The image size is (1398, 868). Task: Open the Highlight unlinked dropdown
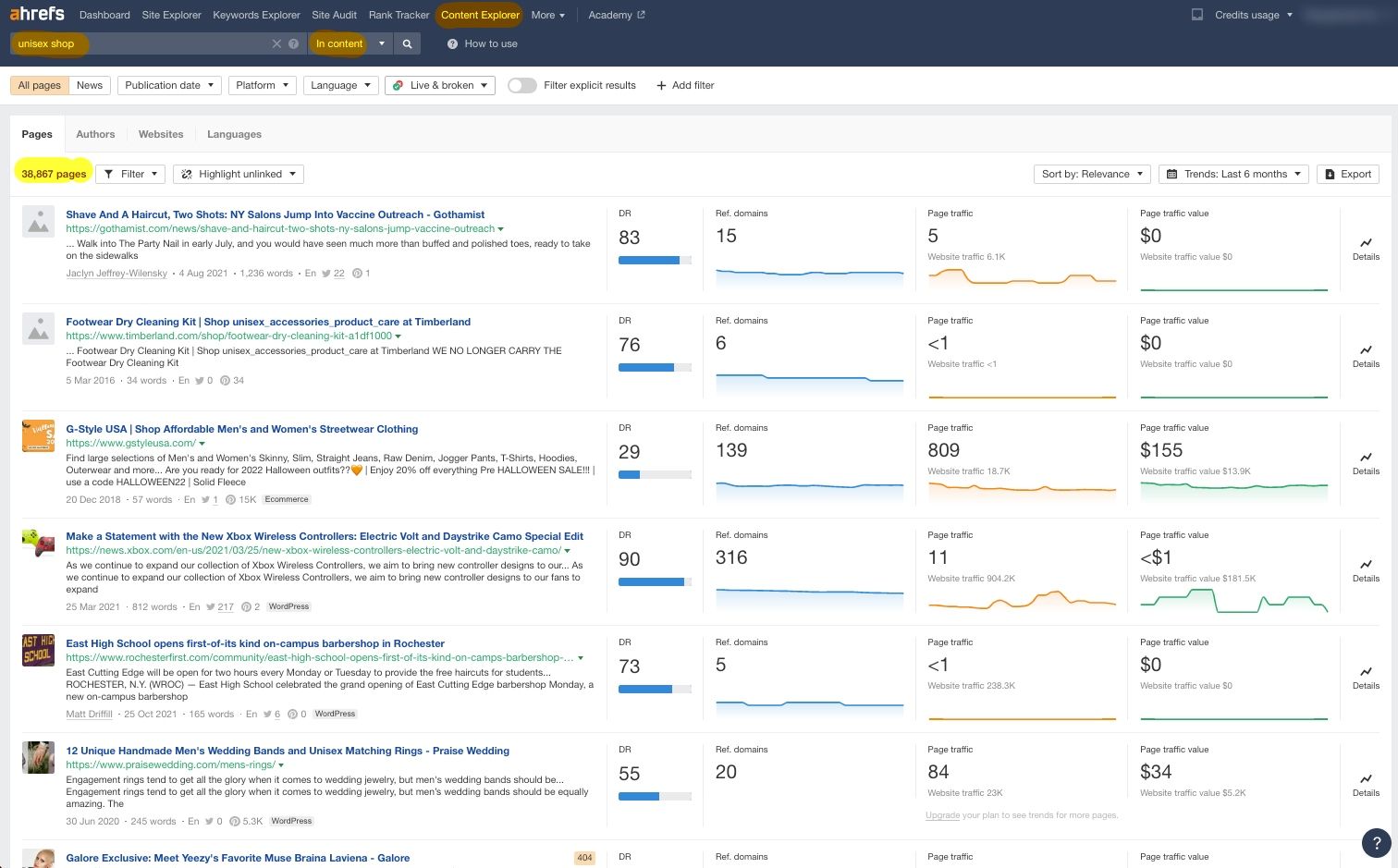click(x=239, y=174)
